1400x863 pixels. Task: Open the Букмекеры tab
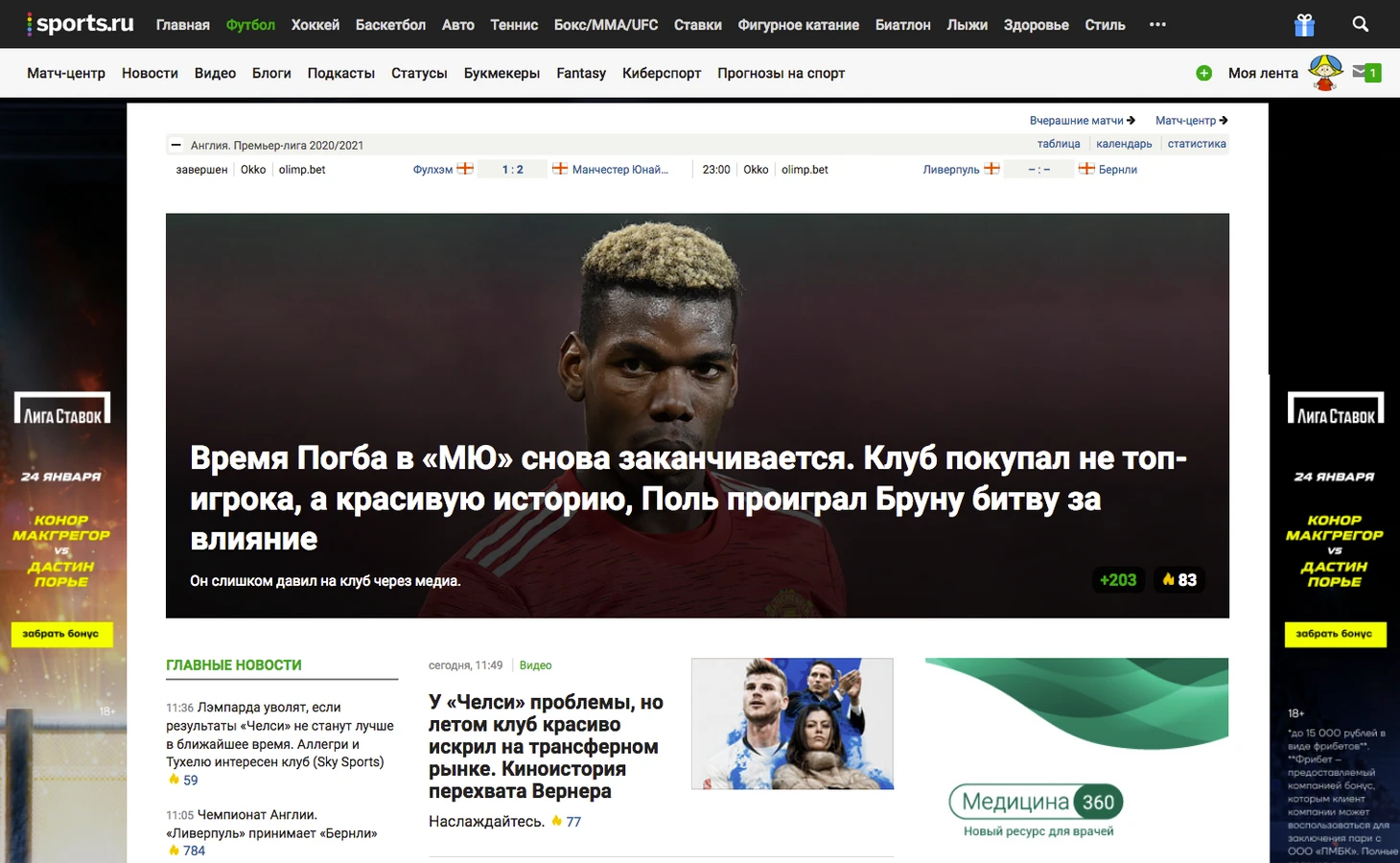502,73
